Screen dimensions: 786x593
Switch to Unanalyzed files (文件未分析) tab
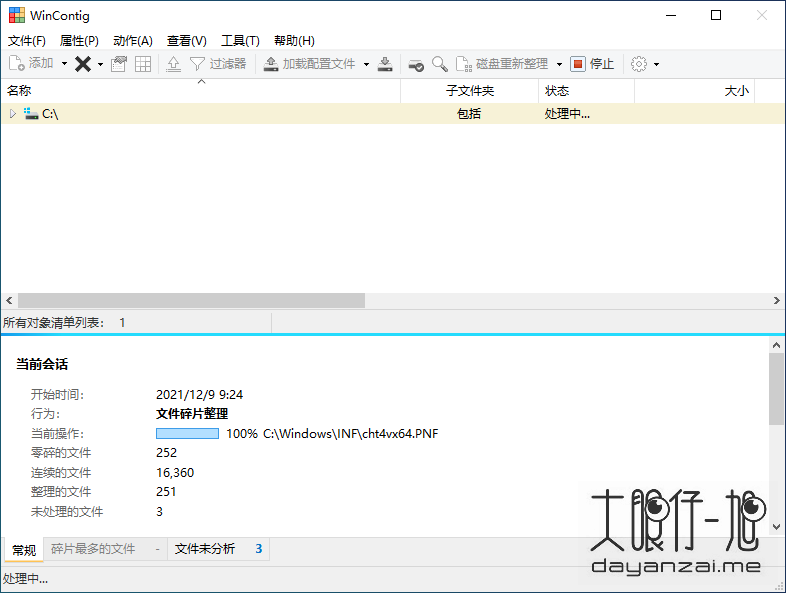pos(219,549)
